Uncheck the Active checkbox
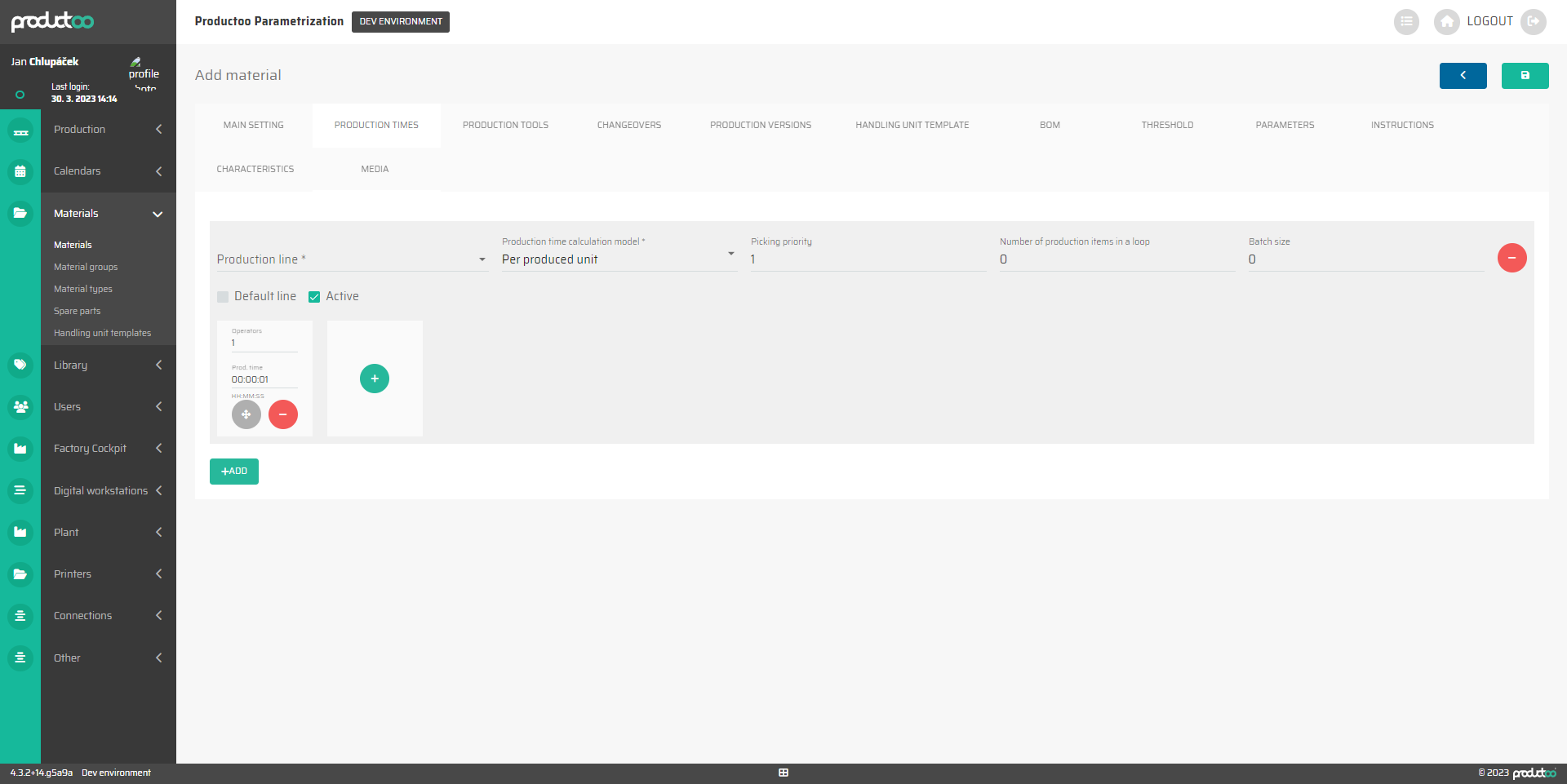The height and width of the screenshot is (784, 1567). pos(314,297)
